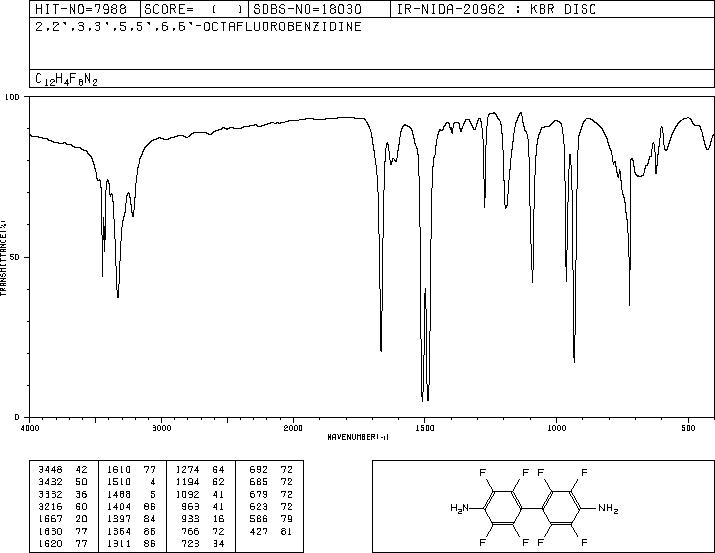Click the 3000 x-axis tick label

(161, 428)
